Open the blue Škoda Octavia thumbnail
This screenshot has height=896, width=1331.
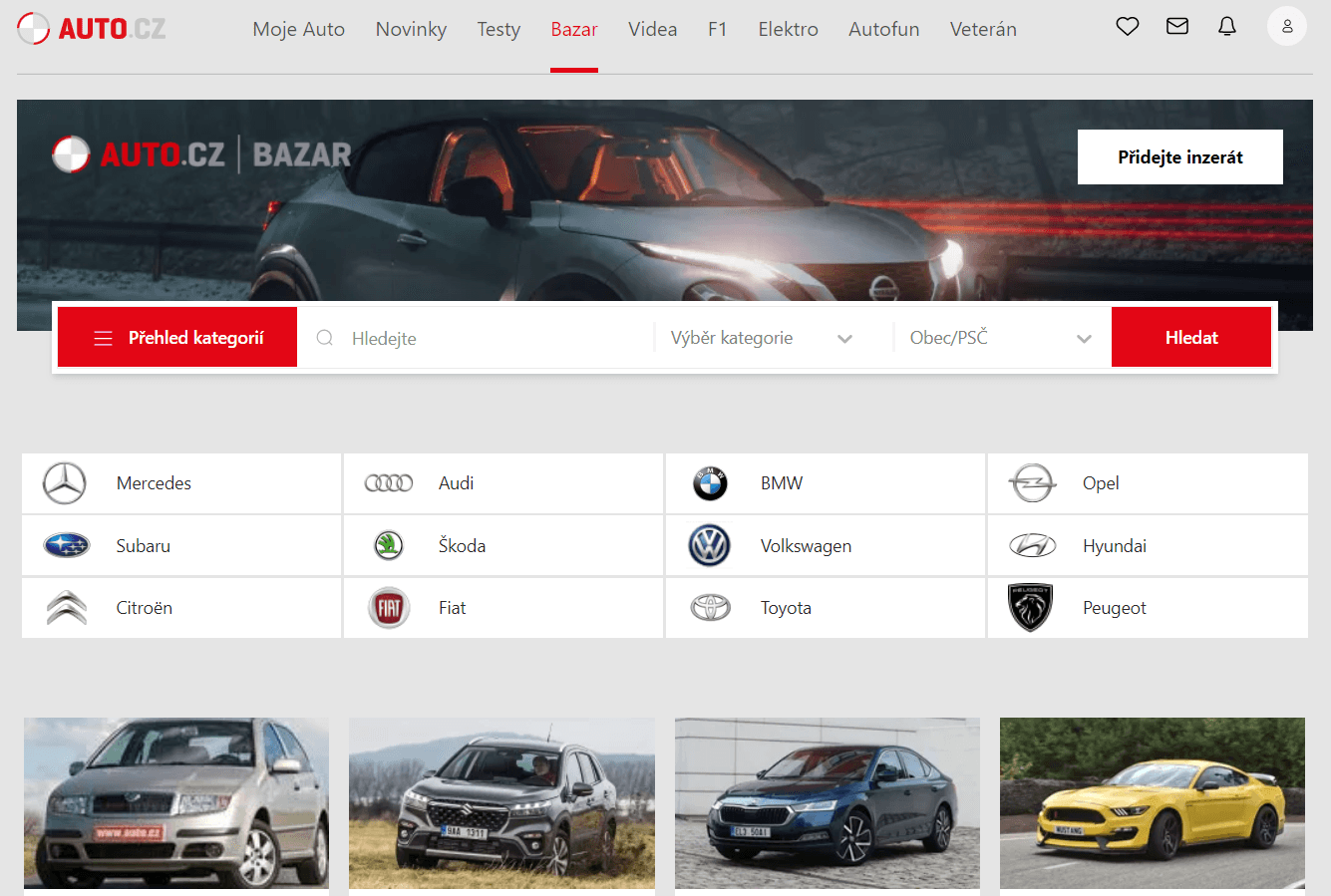[828, 803]
